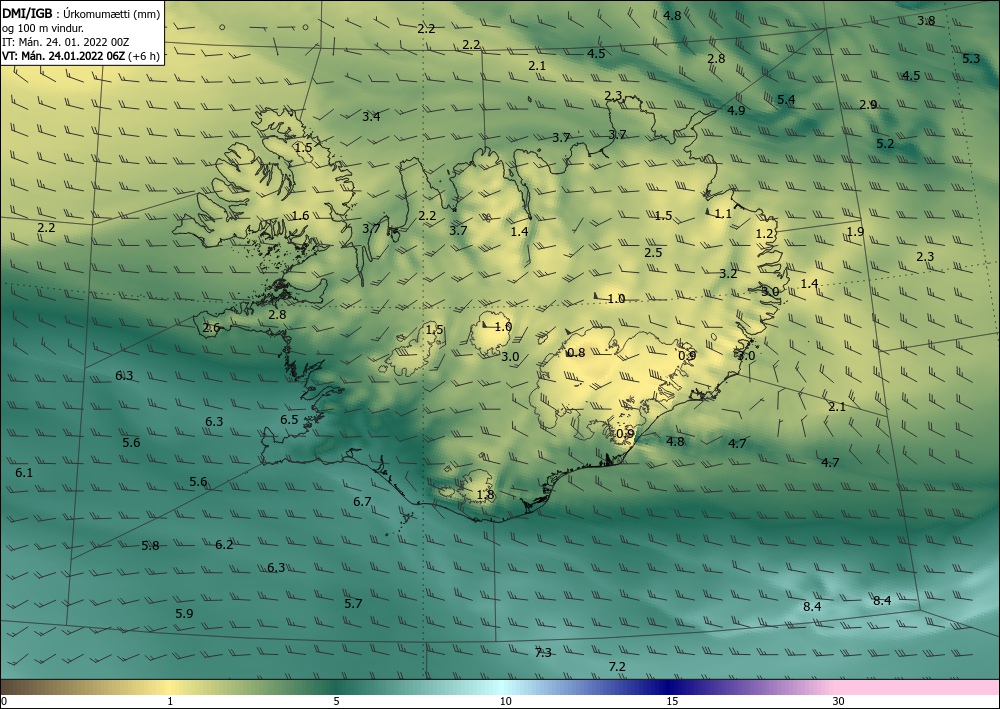This screenshot has width=1000, height=709.
Task: Click the map value '5.8'
Action: point(151,545)
